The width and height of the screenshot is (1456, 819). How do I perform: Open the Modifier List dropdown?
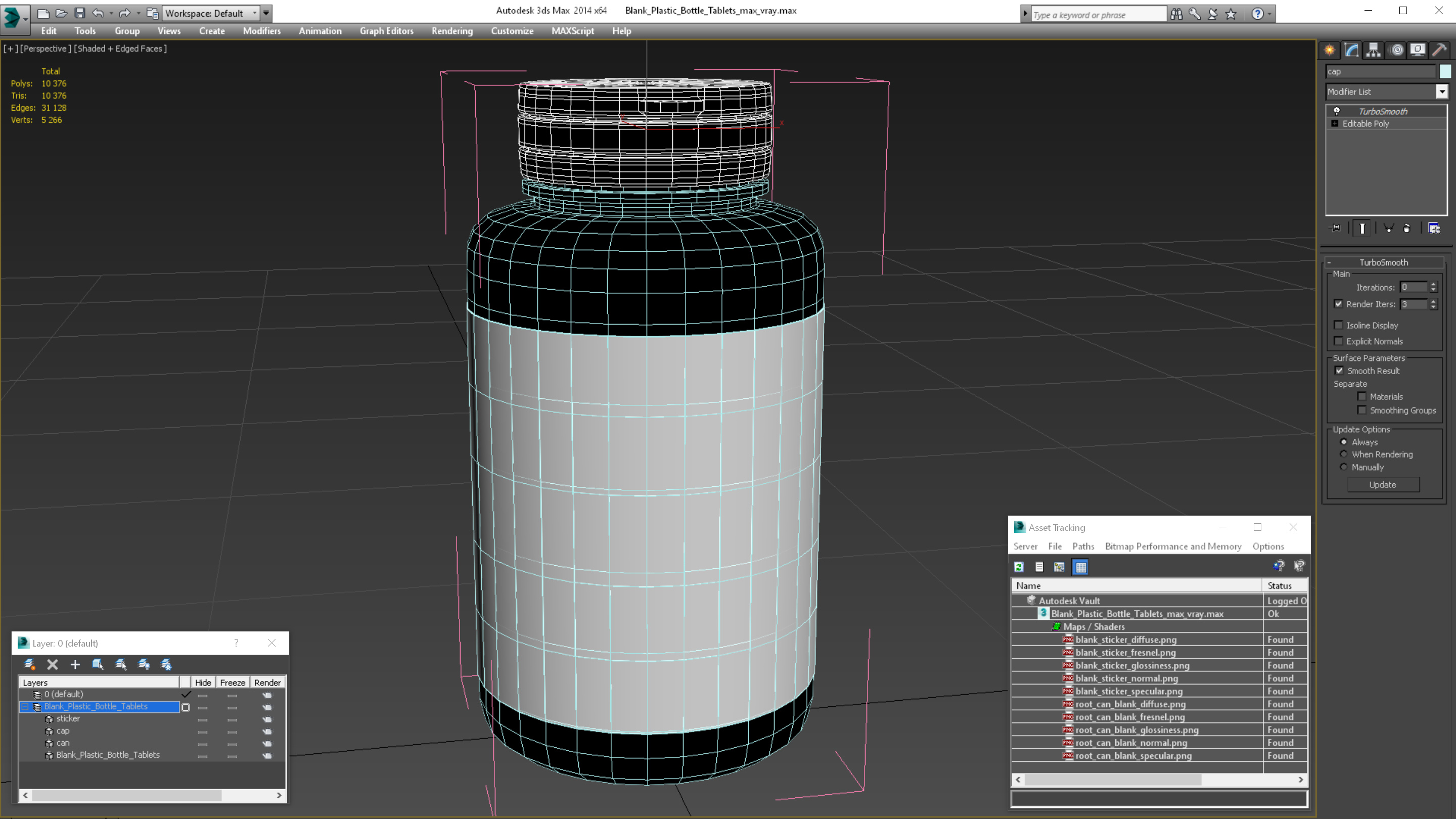click(1441, 92)
